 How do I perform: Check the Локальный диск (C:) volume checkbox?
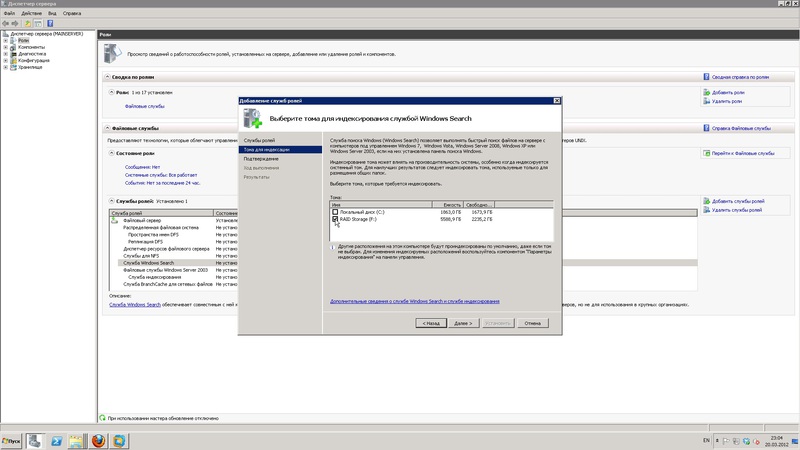pyautogui.click(x=335, y=212)
